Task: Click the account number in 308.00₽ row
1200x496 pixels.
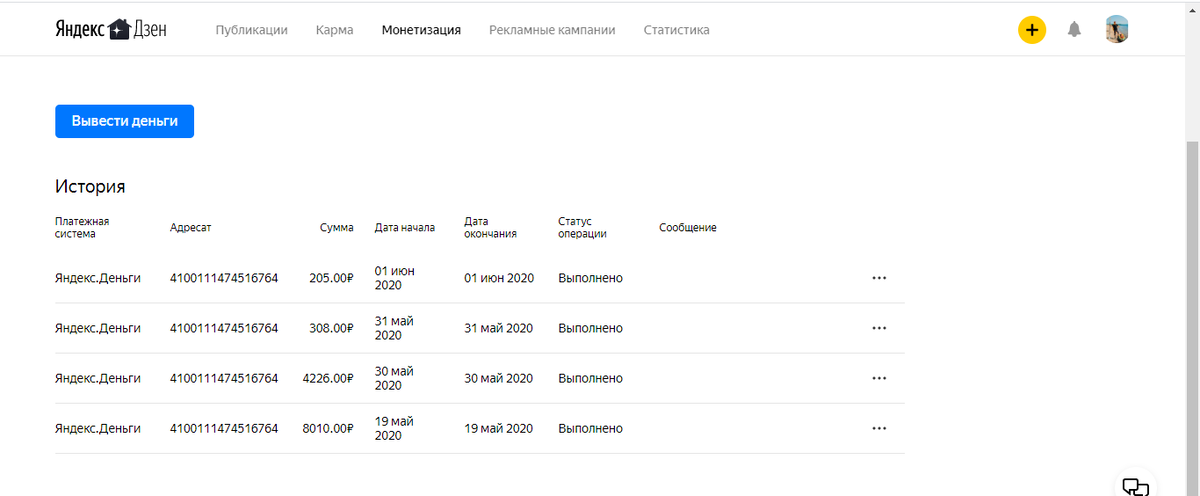Action: [224, 328]
